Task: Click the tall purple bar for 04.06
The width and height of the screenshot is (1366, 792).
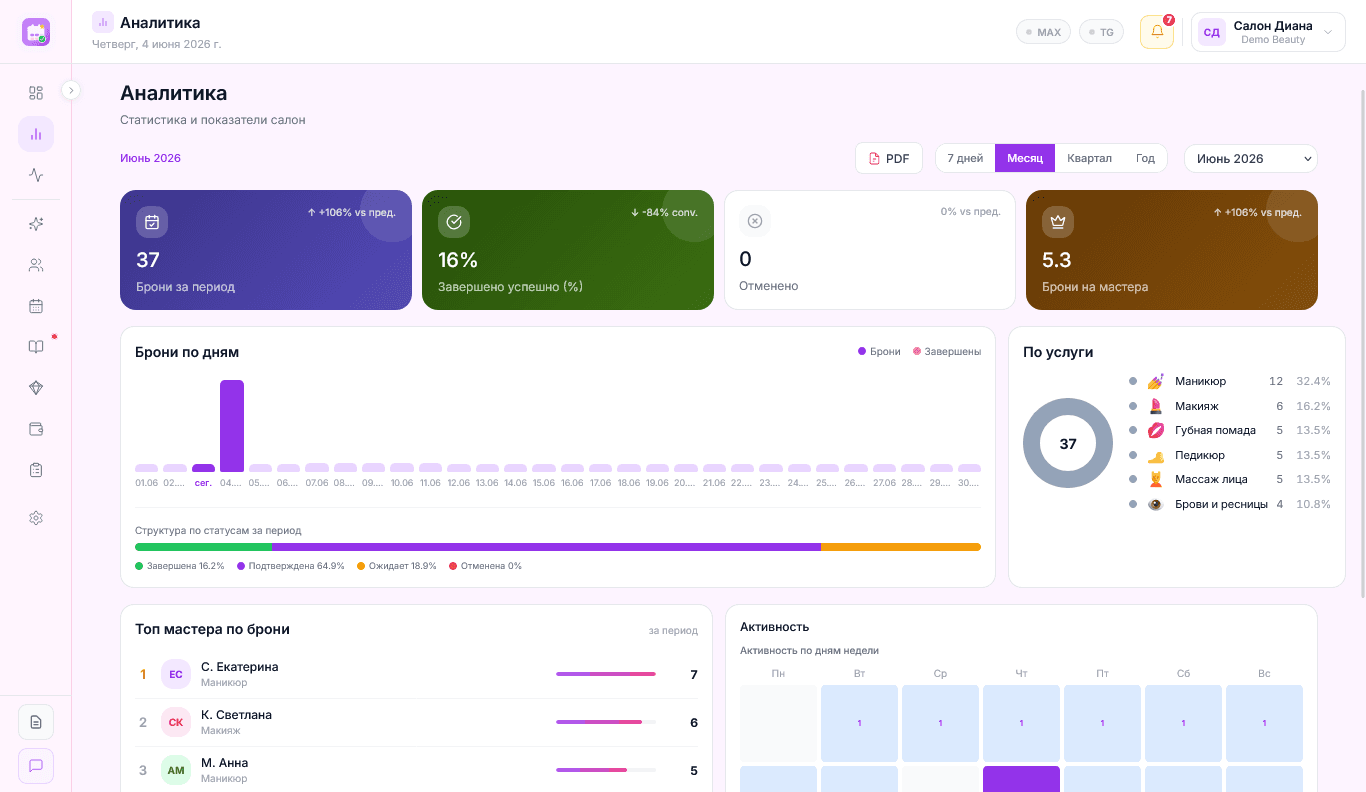Action: pos(232,426)
